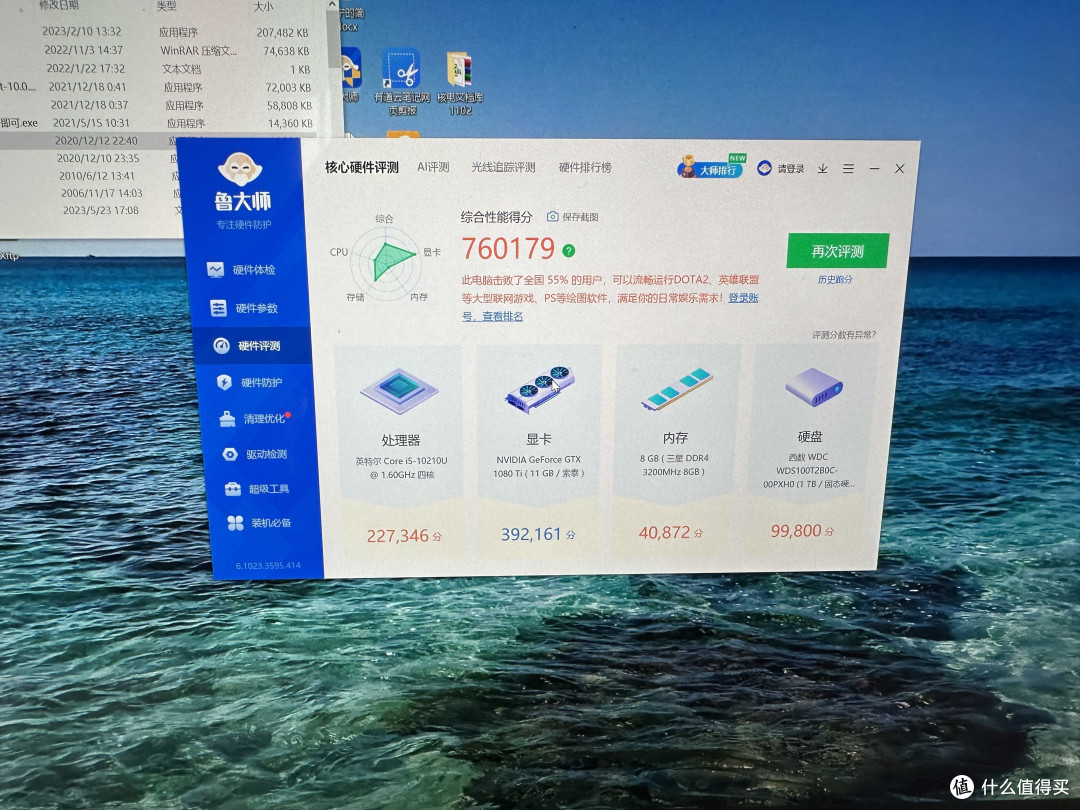1080x810 pixels.
Task: Switch to the AI评测 tab
Action: point(433,167)
